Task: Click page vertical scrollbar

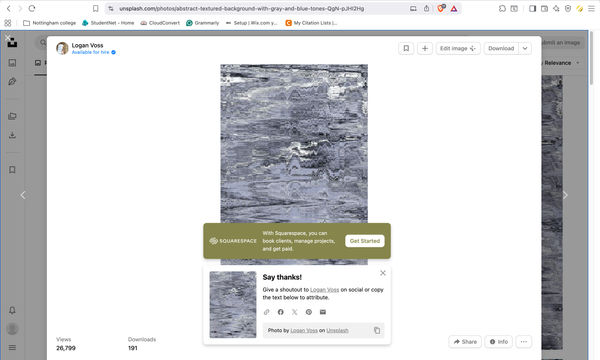Action: pos(592,57)
